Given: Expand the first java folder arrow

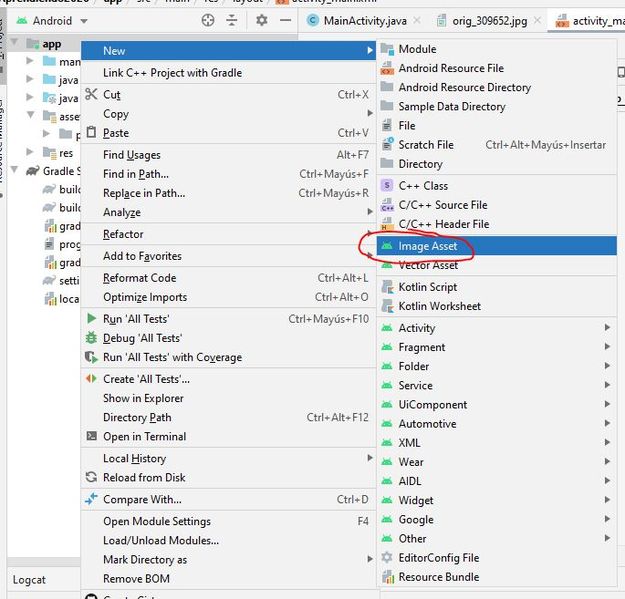Looking at the screenshot, I should [x=29, y=79].
